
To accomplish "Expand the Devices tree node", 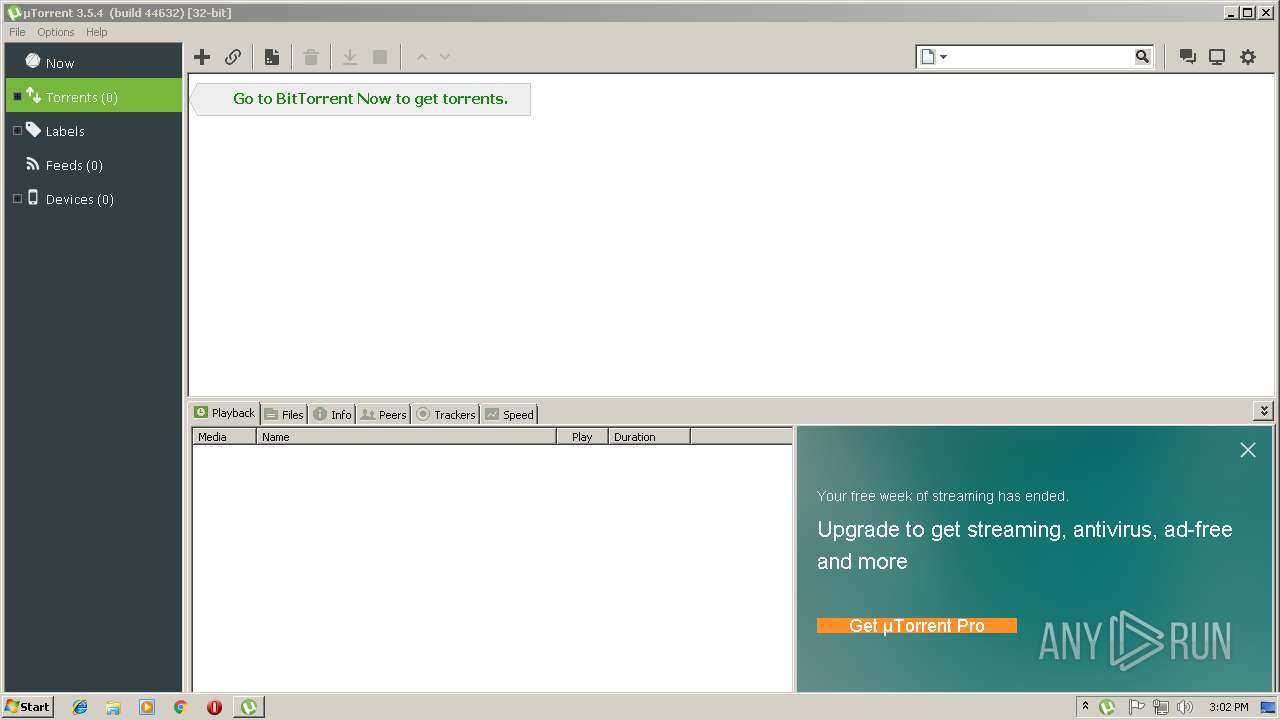I will [17, 199].
